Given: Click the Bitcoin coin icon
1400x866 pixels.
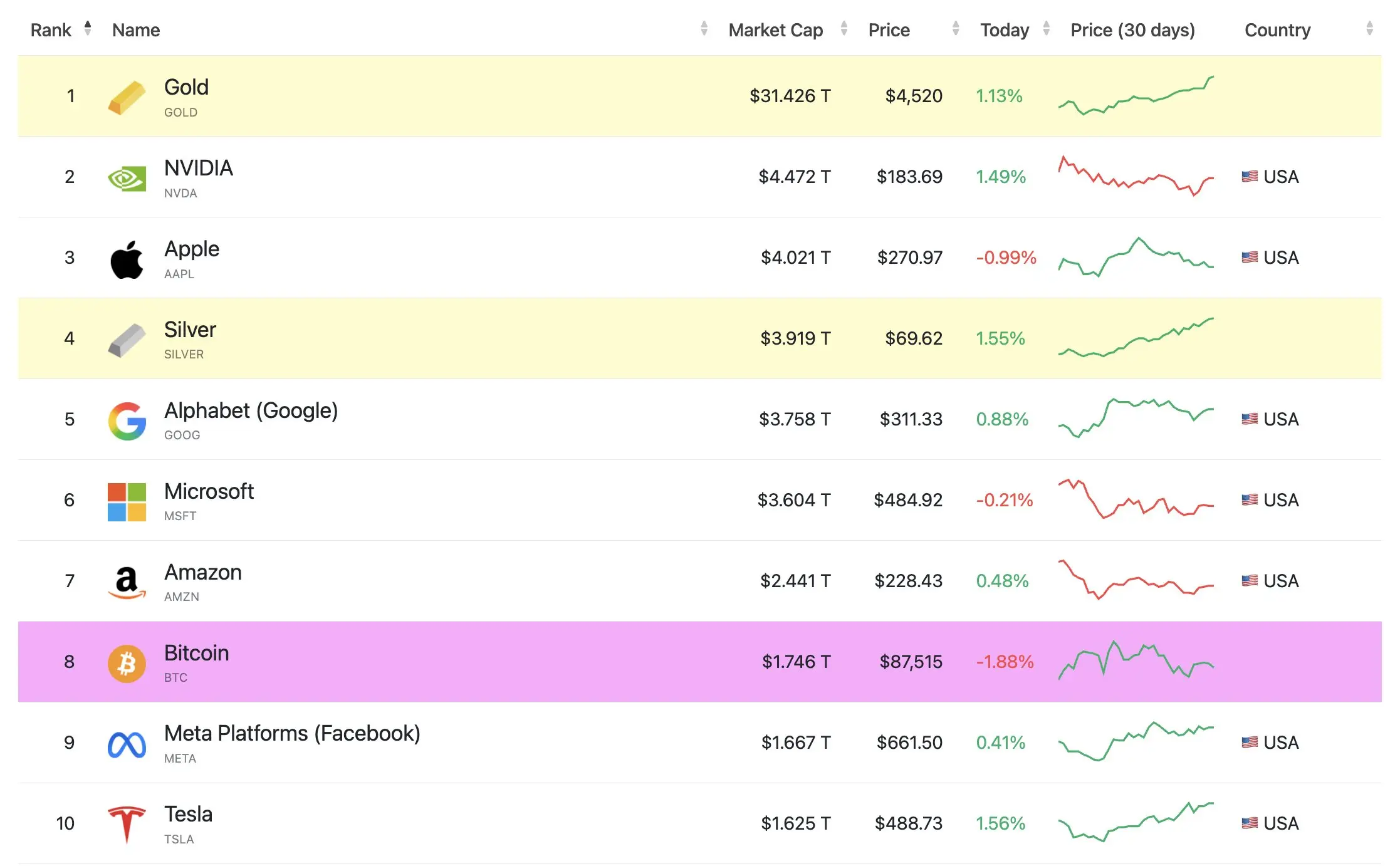Looking at the screenshot, I should (x=127, y=664).
